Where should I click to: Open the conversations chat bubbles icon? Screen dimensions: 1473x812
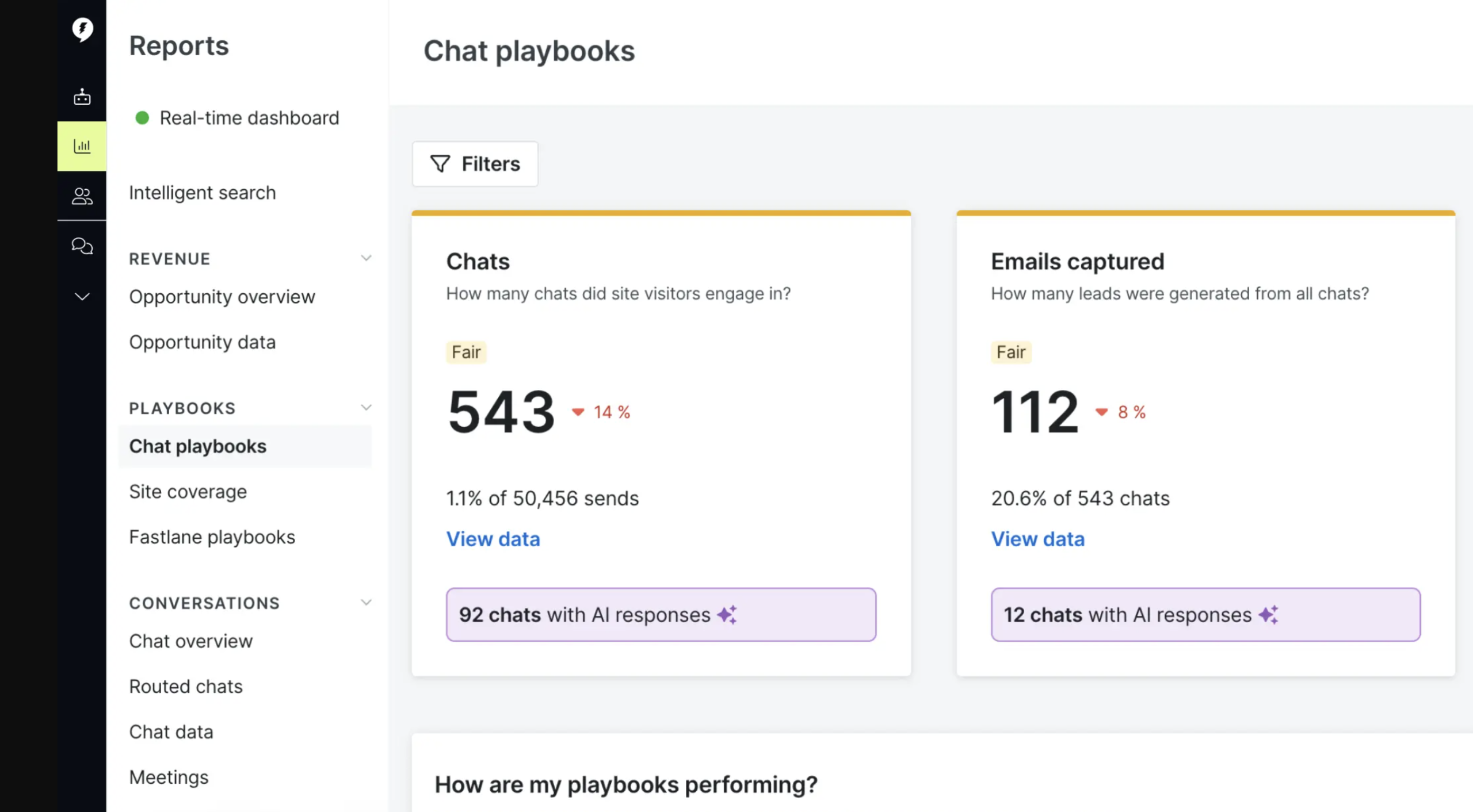pos(82,246)
